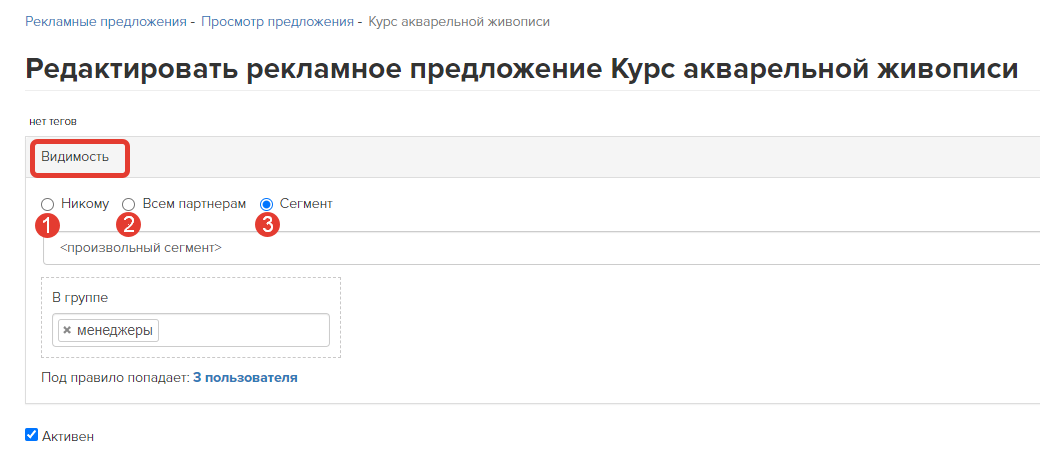Open the 'Просмотр предложения' breadcrumb link
This screenshot has height=456, width=1040.
point(277,22)
